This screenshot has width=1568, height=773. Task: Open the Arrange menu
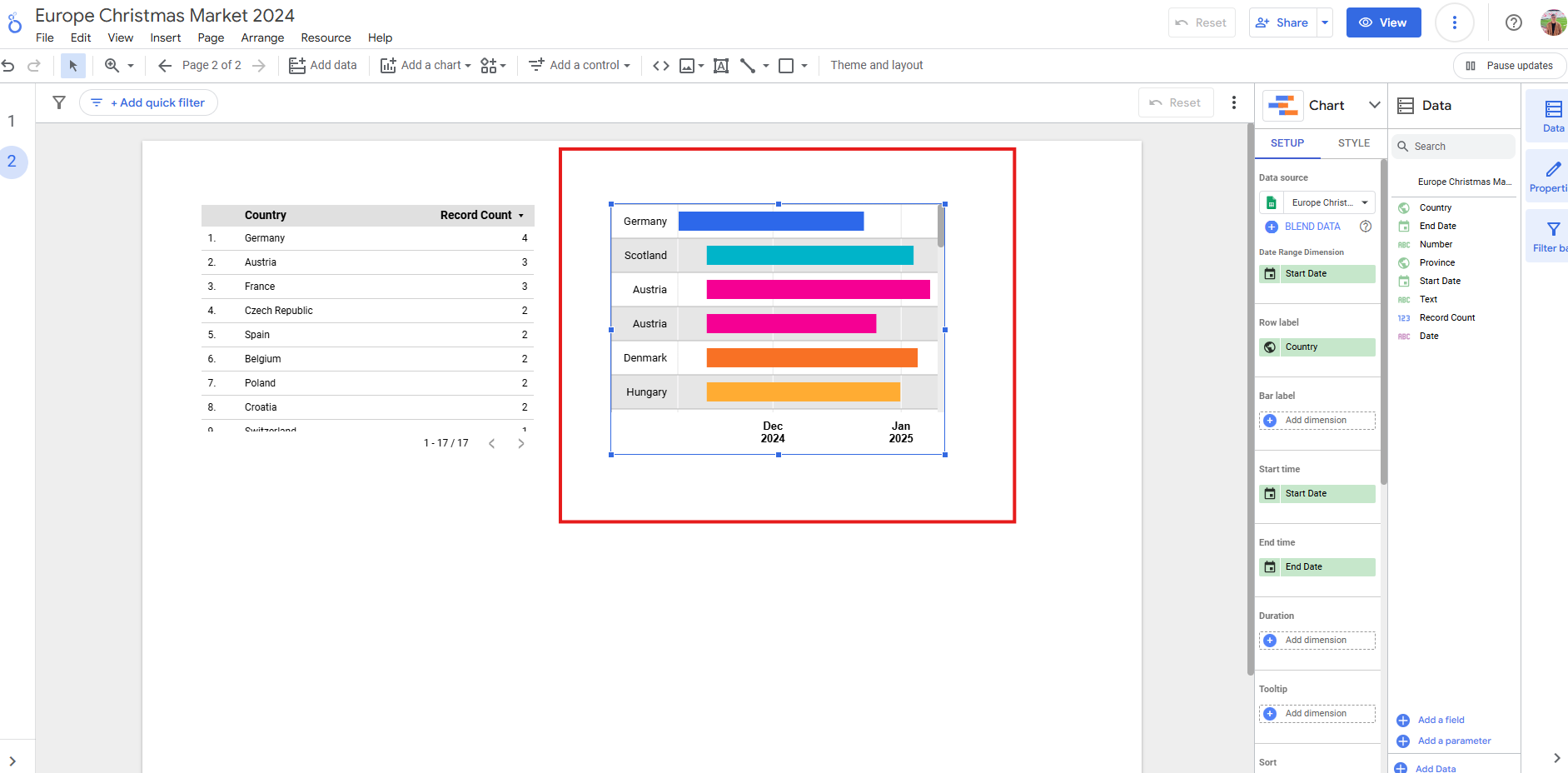tap(262, 37)
